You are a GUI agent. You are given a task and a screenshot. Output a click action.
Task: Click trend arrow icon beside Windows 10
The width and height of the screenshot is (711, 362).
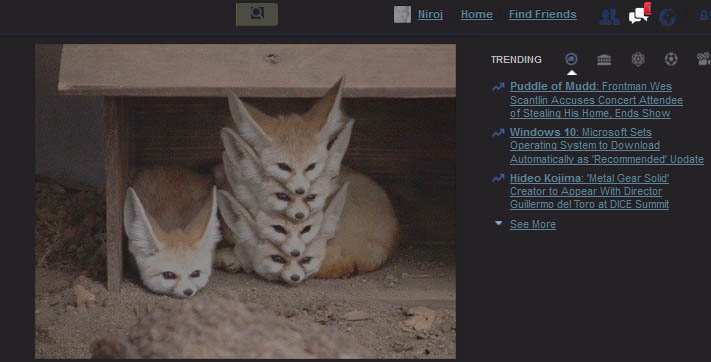click(x=498, y=132)
